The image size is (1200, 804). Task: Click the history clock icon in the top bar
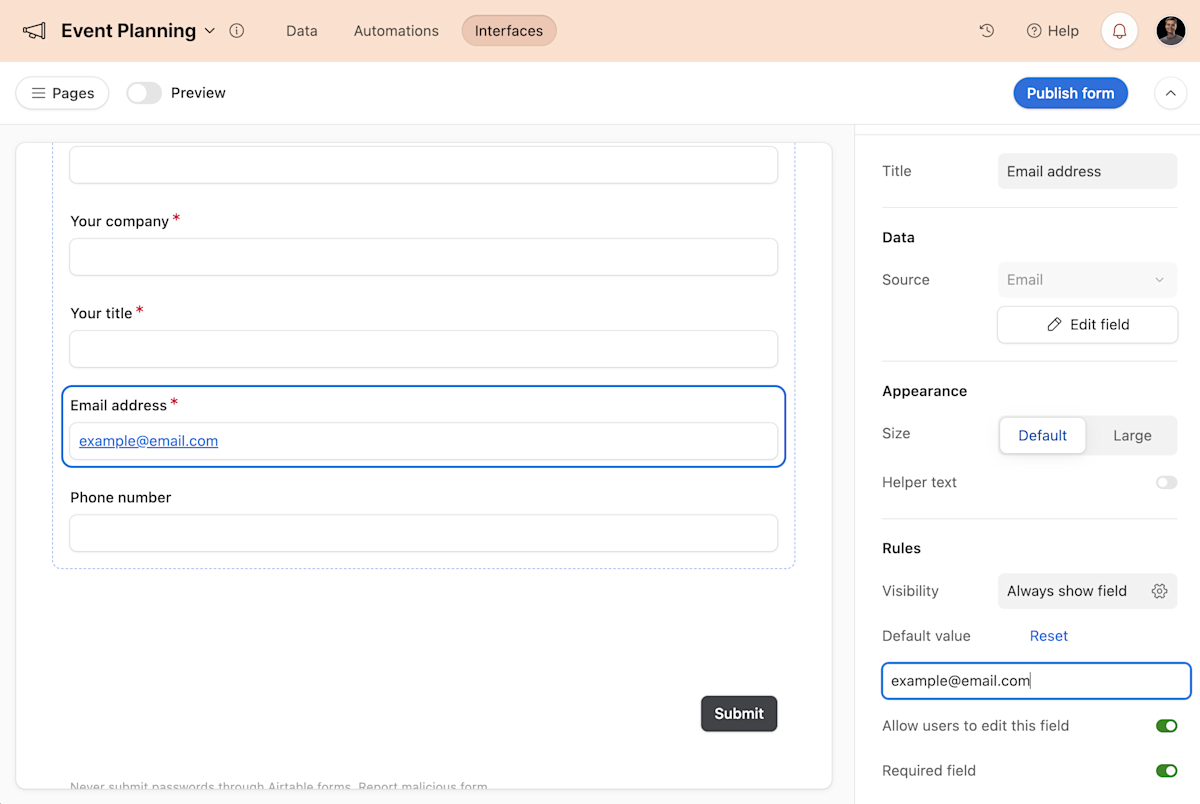pyautogui.click(x=987, y=31)
